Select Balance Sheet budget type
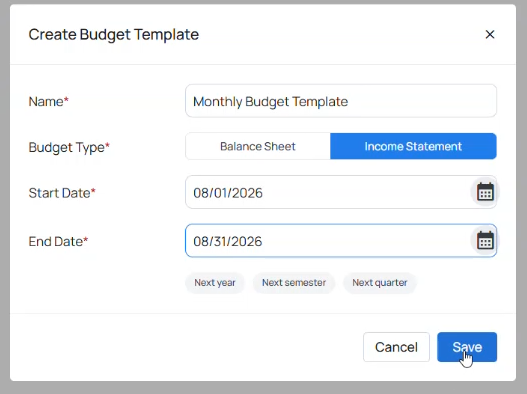 tap(258, 146)
